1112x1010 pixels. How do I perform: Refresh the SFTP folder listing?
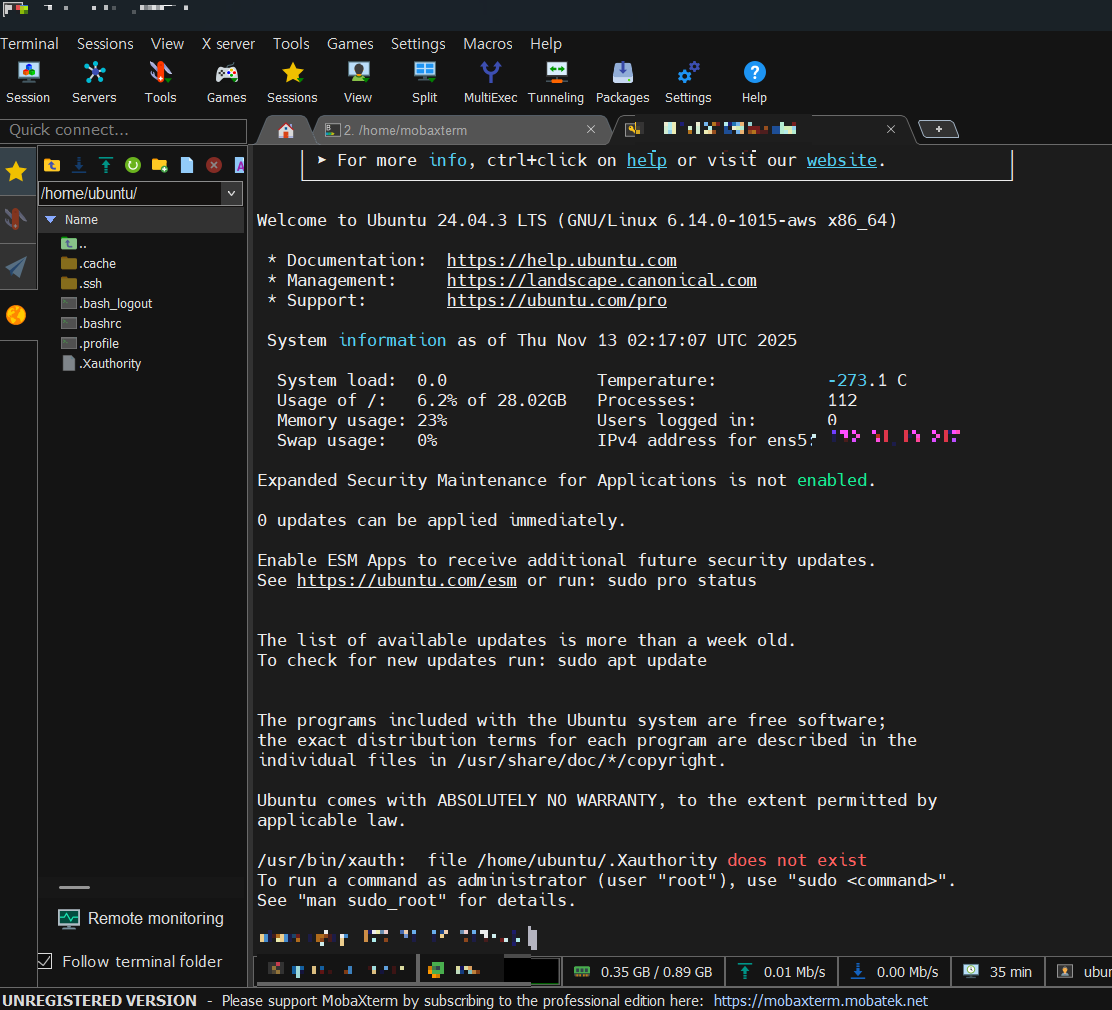pyautogui.click(x=133, y=165)
